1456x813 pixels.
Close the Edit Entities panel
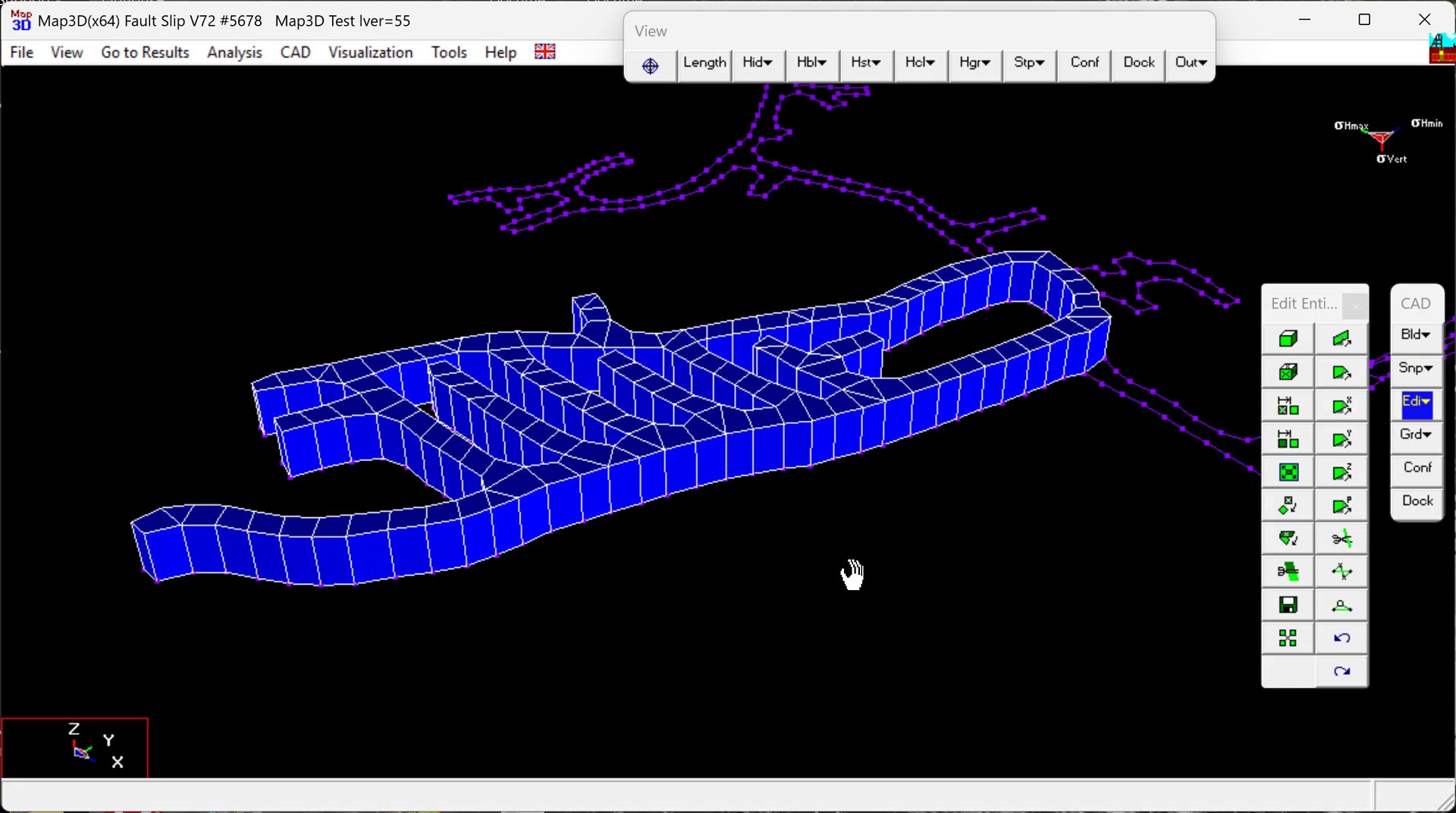point(1354,306)
